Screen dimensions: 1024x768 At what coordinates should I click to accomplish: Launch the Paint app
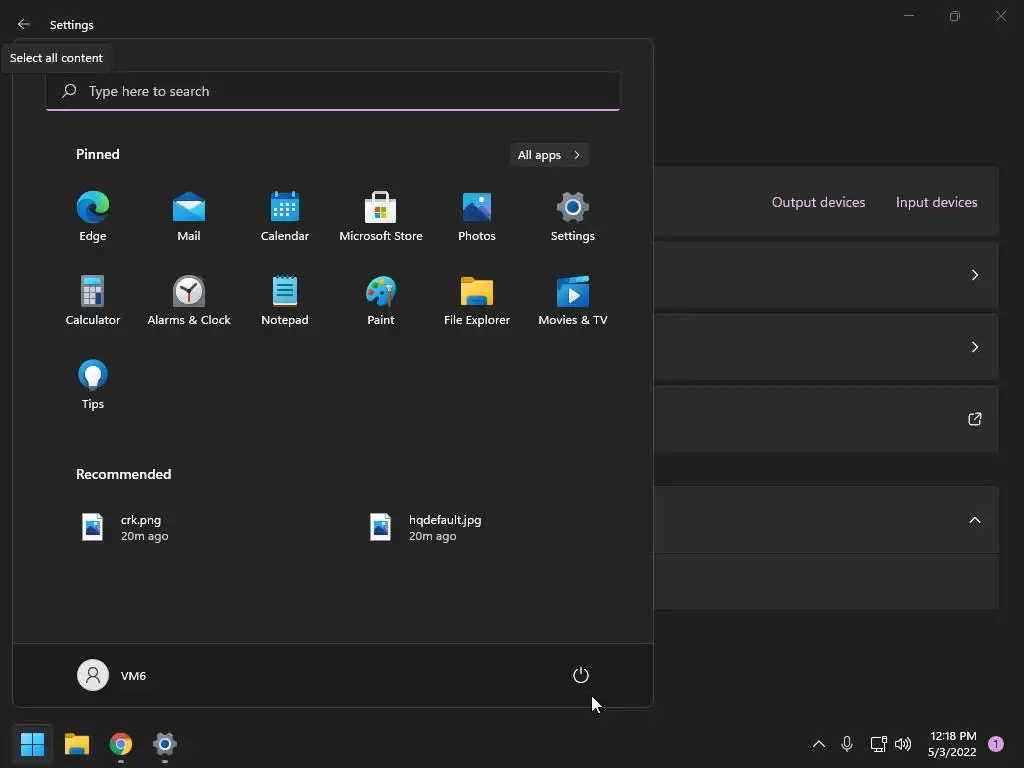click(x=381, y=301)
